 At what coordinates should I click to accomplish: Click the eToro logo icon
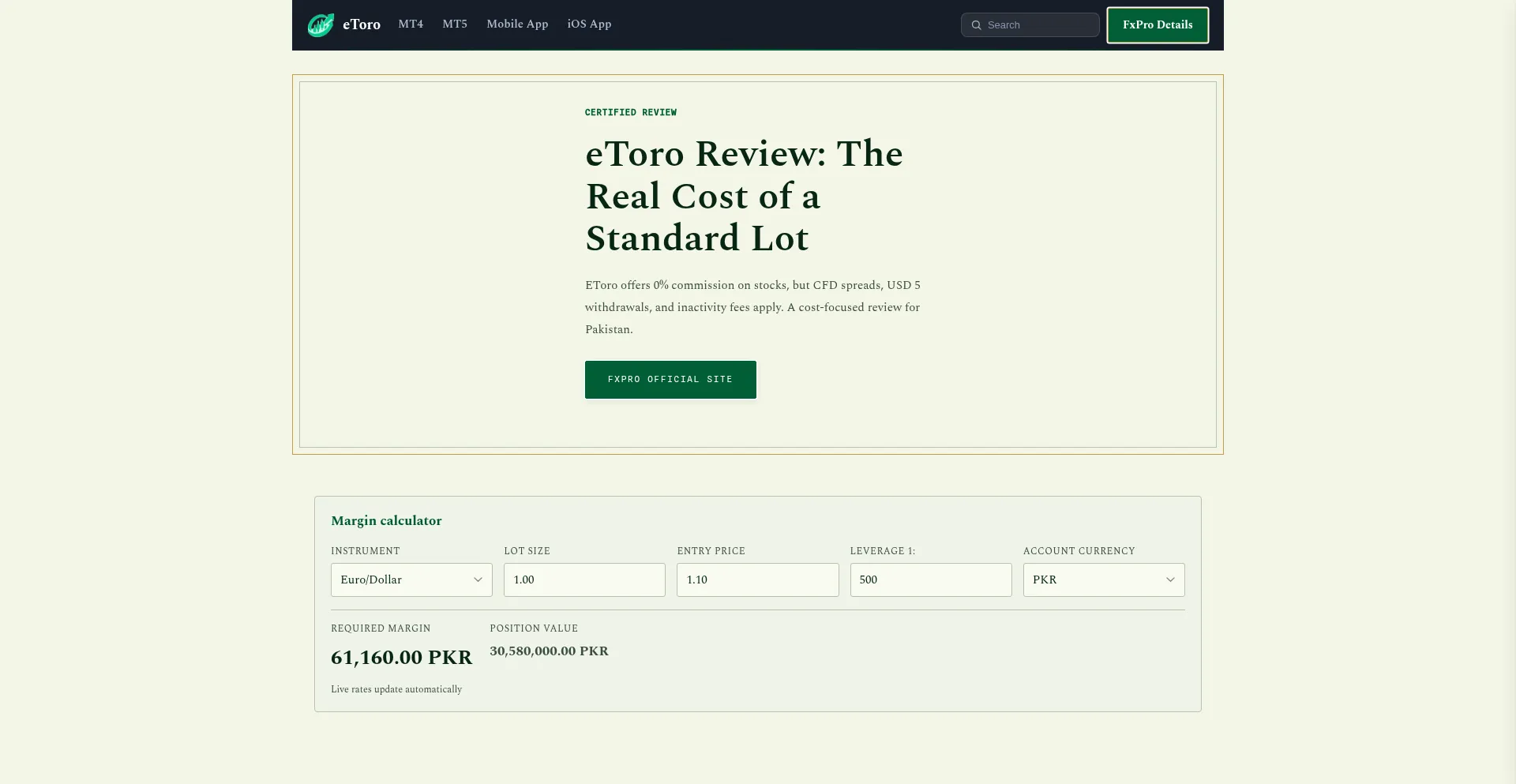pos(321,25)
